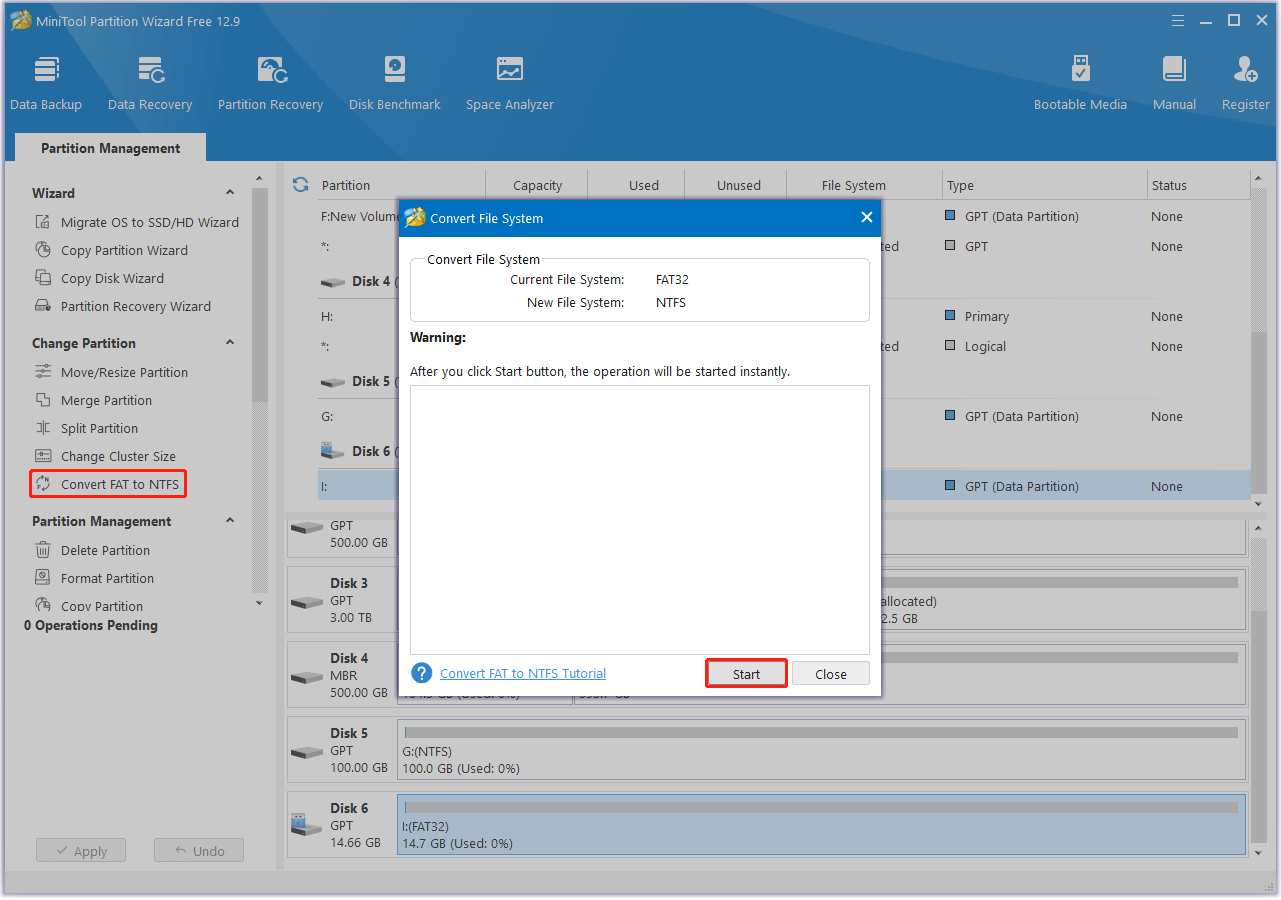
Task: Select the G: partition row
Action: (784, 416)
